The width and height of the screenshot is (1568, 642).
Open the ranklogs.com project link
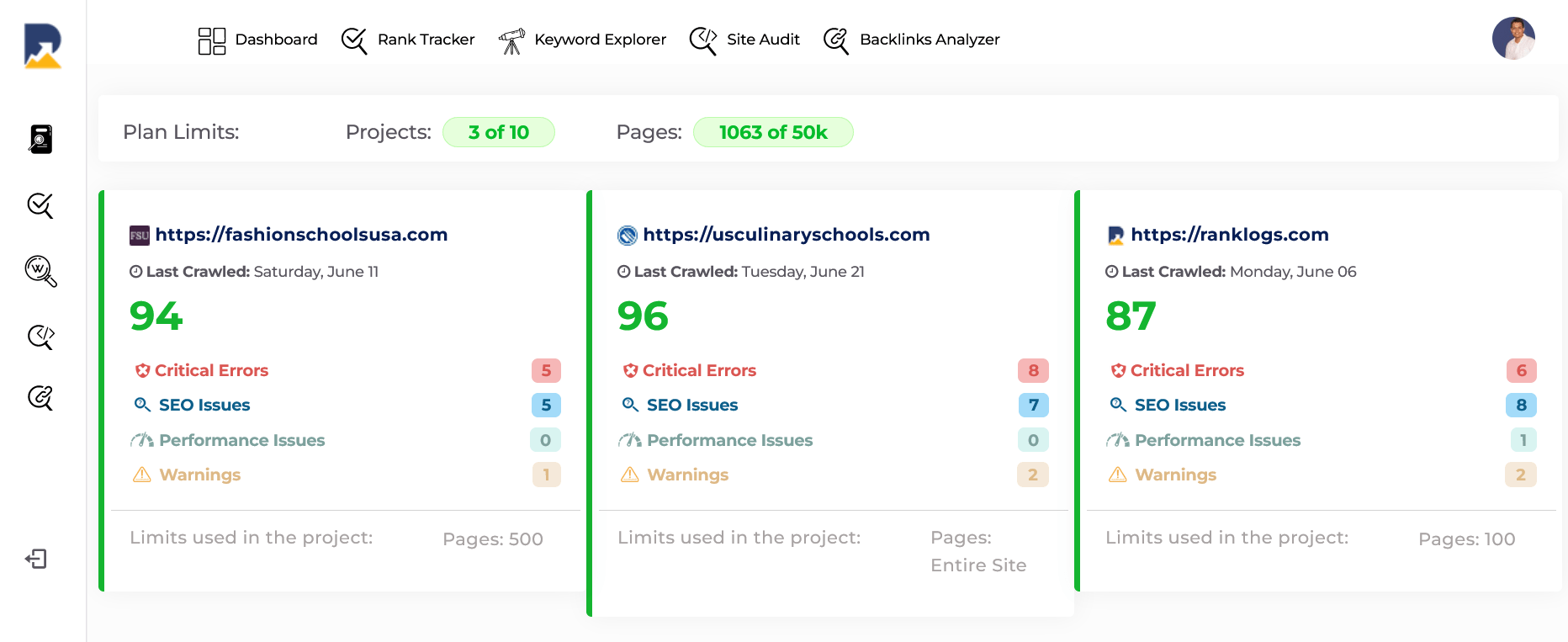1230,235
